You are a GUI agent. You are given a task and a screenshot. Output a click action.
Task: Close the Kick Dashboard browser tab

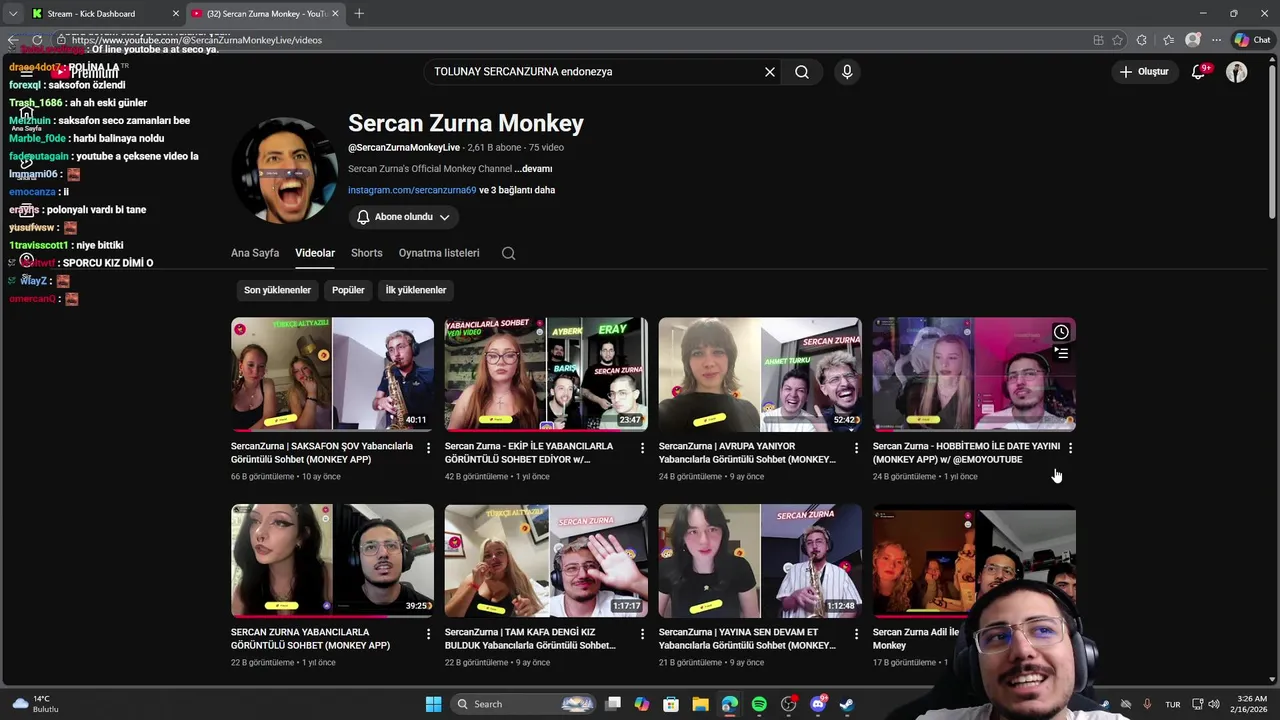pyautogui.click(x=176, y=13)
